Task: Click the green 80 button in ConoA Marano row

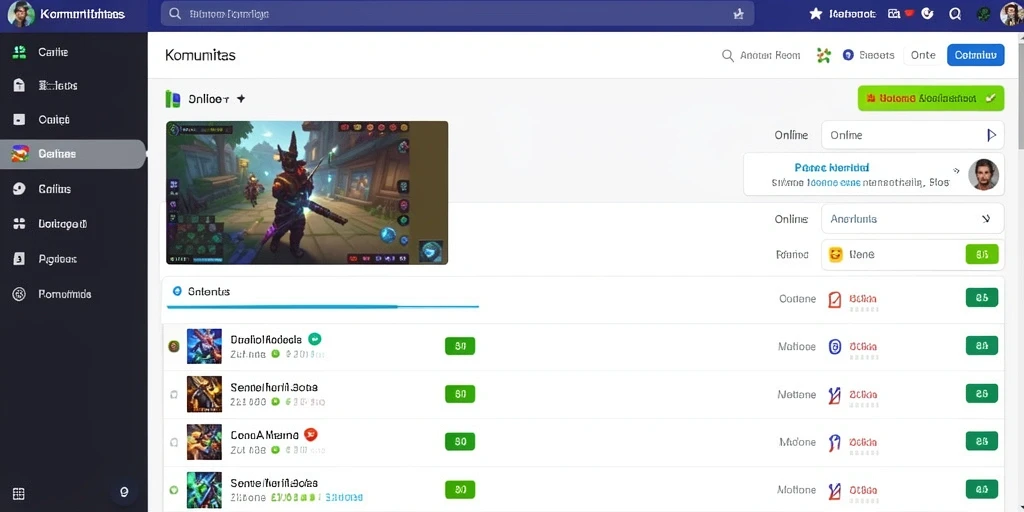Action: tap(460, 441)
